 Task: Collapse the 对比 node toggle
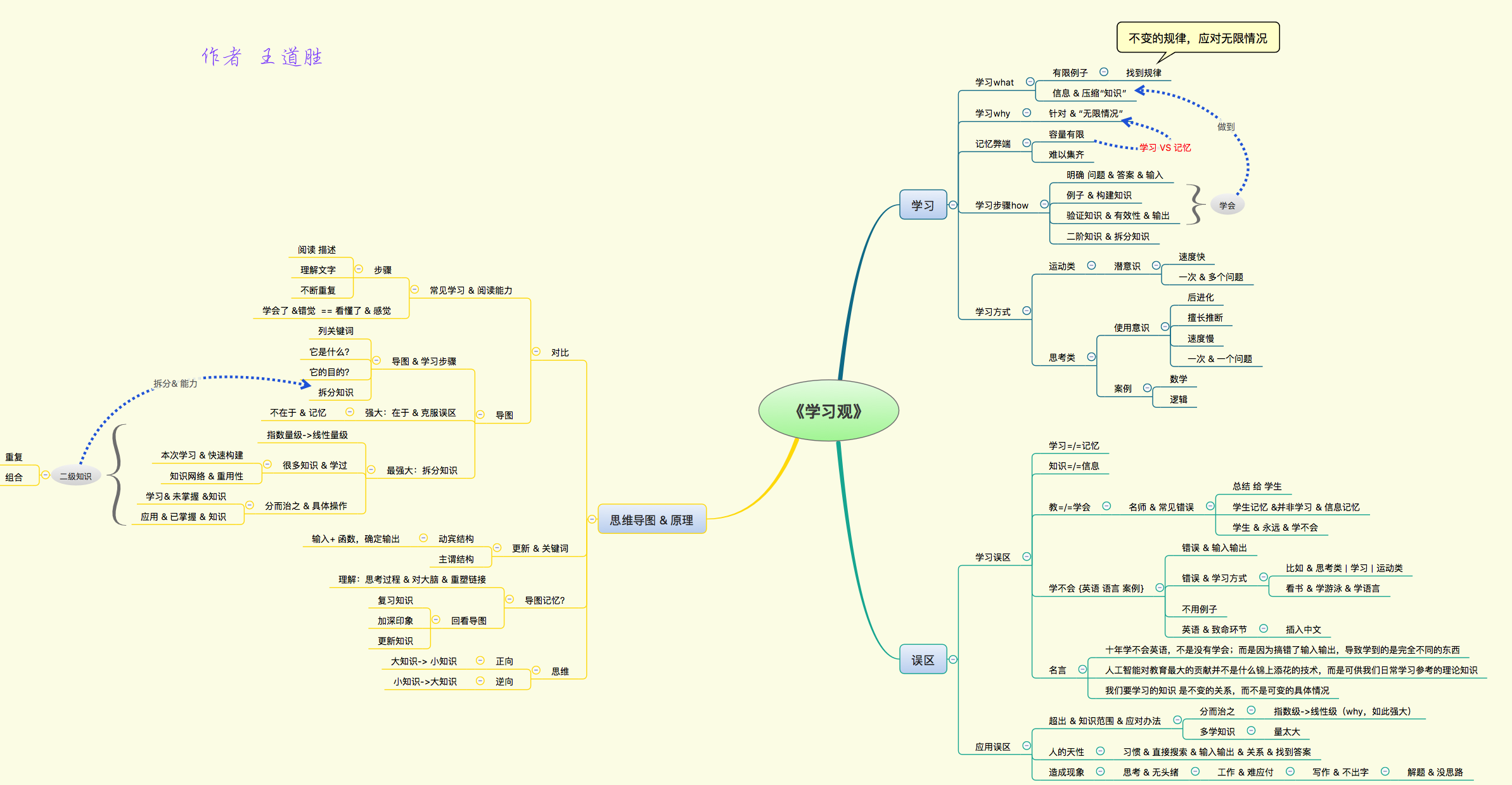536,351
